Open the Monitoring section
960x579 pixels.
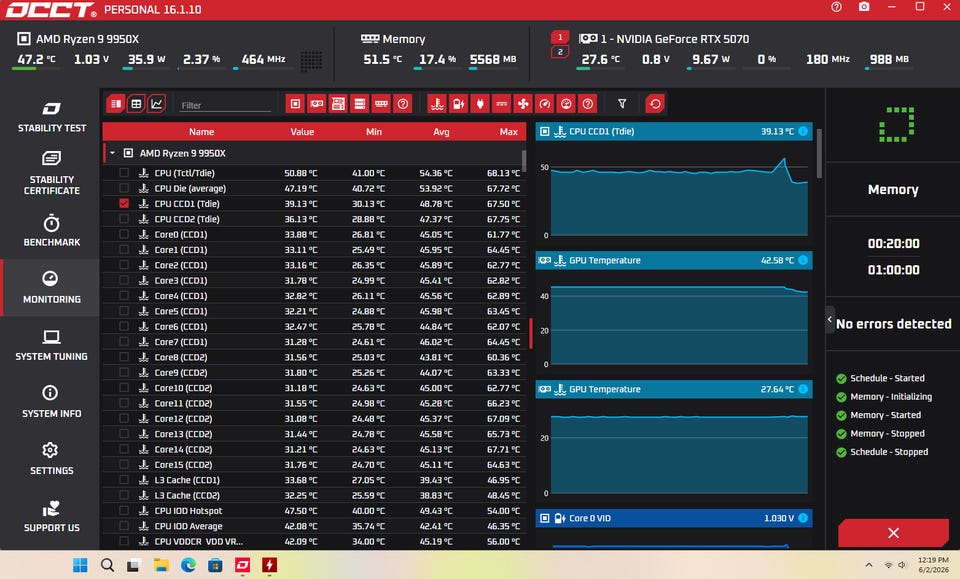(x=51, y=288)
